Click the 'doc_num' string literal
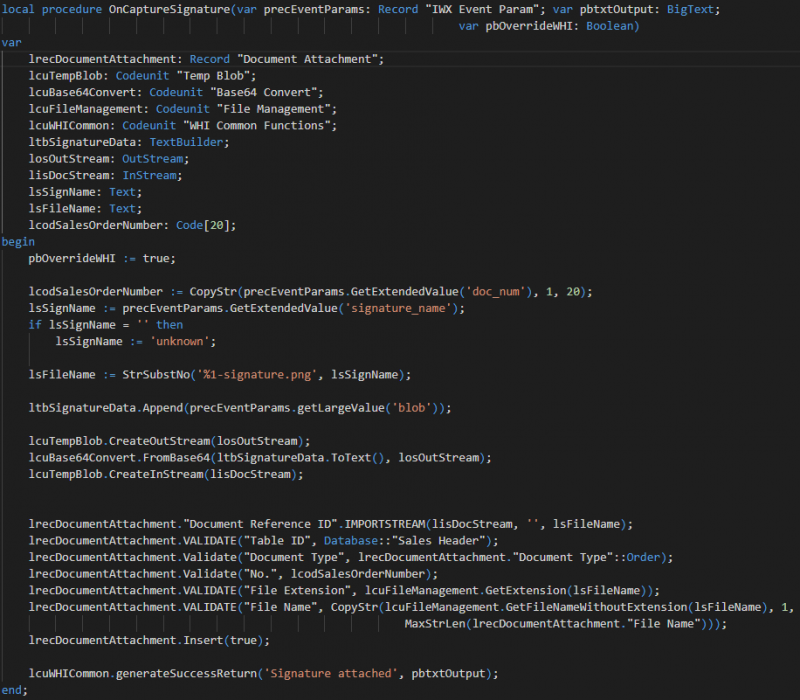This screenshot has width=800, height=700. click(x=496, y=292)
